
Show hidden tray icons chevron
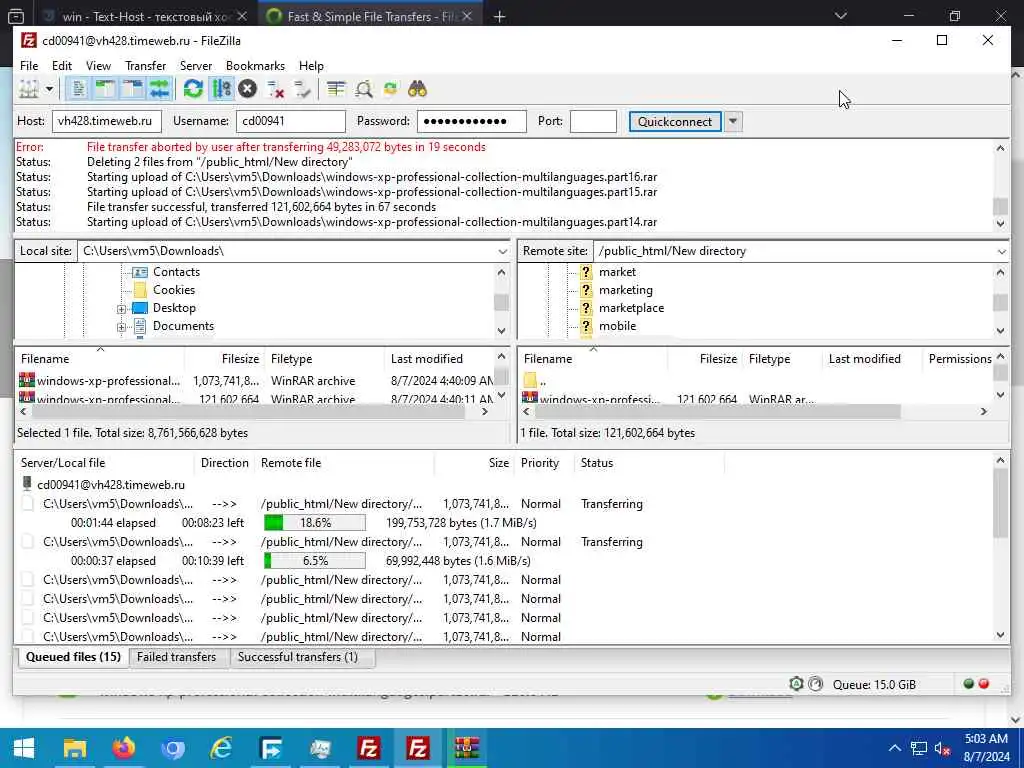click(895, 748)
